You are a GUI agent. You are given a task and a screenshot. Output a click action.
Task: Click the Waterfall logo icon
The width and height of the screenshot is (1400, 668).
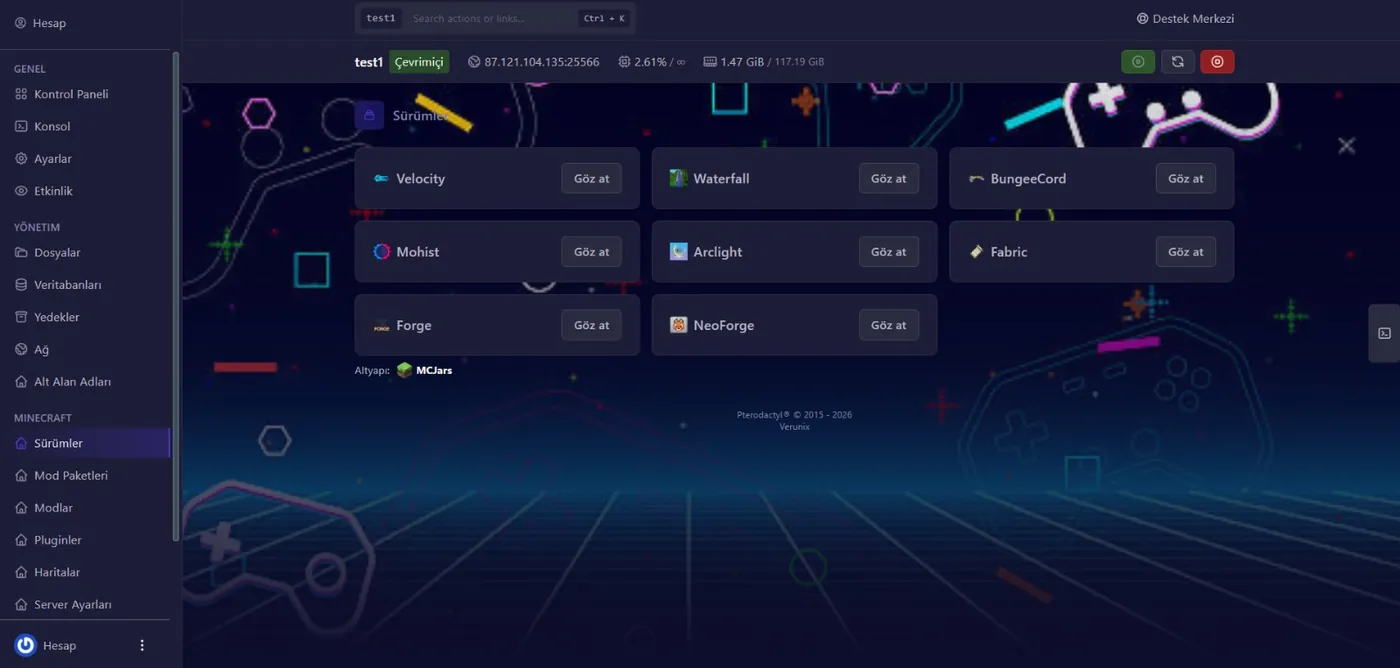tap(678, 179)
